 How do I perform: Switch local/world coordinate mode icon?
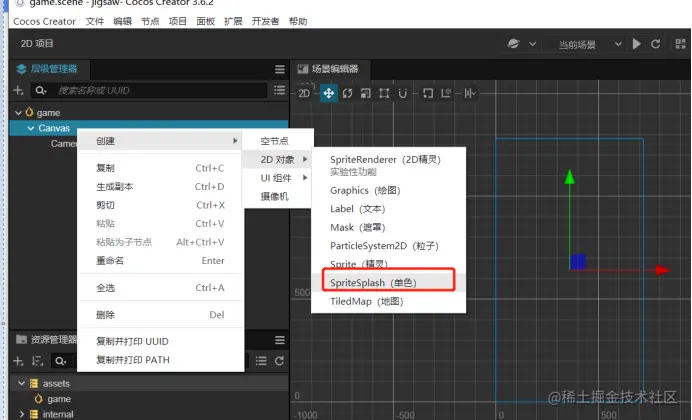(446, 93)
